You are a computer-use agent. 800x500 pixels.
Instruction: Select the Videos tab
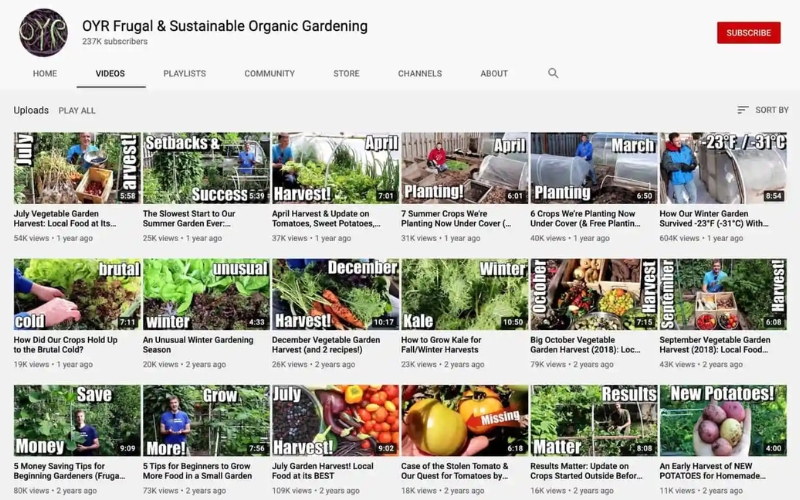[110, 73]
